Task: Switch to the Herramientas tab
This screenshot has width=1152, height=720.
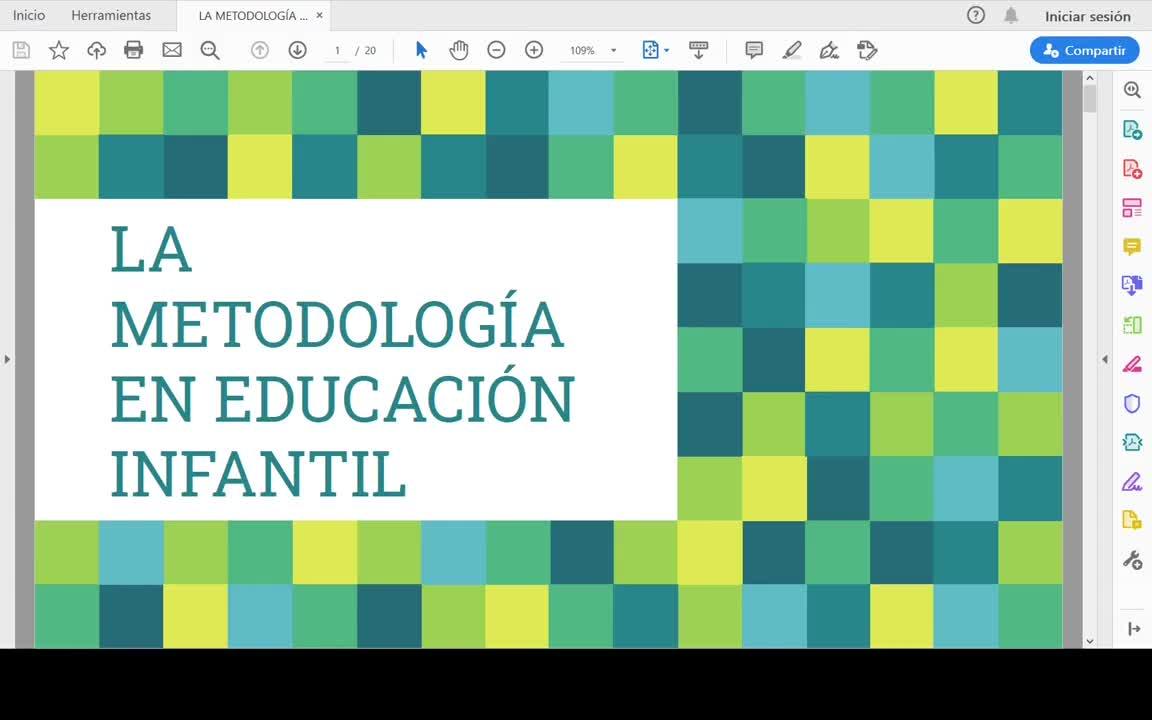Action: click(x=111, y=15)
